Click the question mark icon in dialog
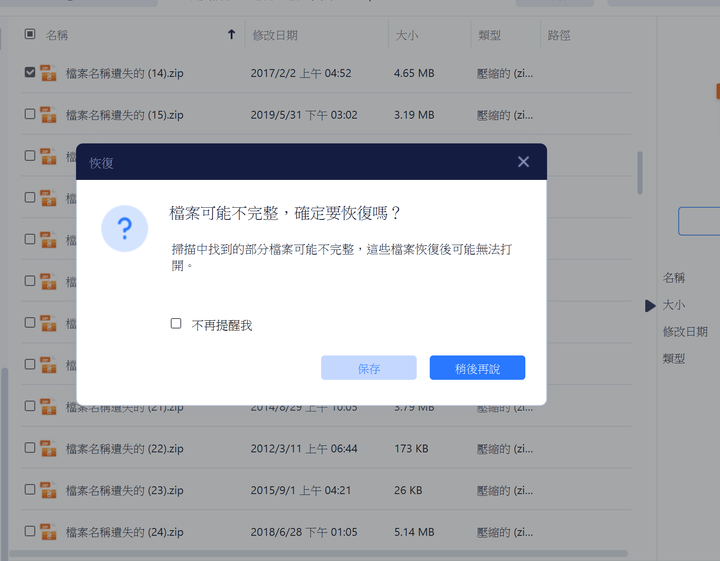This screenshot has width=720, height=561. (124, 228)
